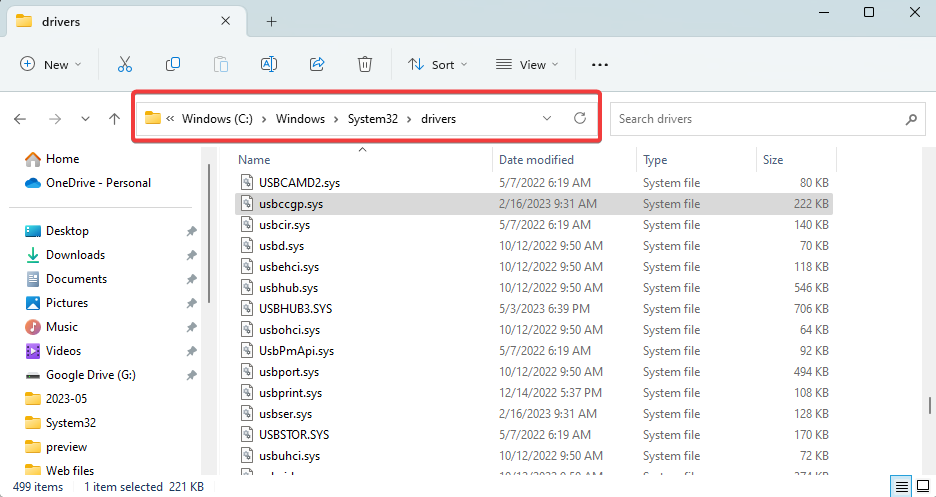Click the Windows breadcrumb folder
936x497 pixels.
(300, 119)
